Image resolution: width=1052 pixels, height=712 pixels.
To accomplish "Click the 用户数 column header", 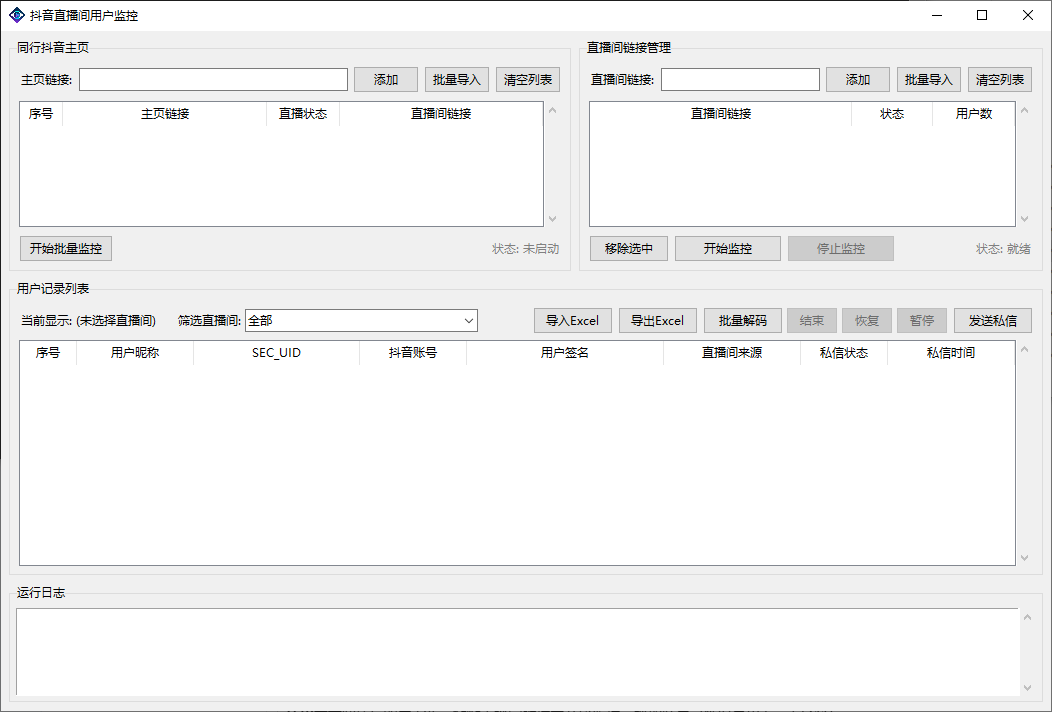I will pyautogui.click(x=974, y=114).
